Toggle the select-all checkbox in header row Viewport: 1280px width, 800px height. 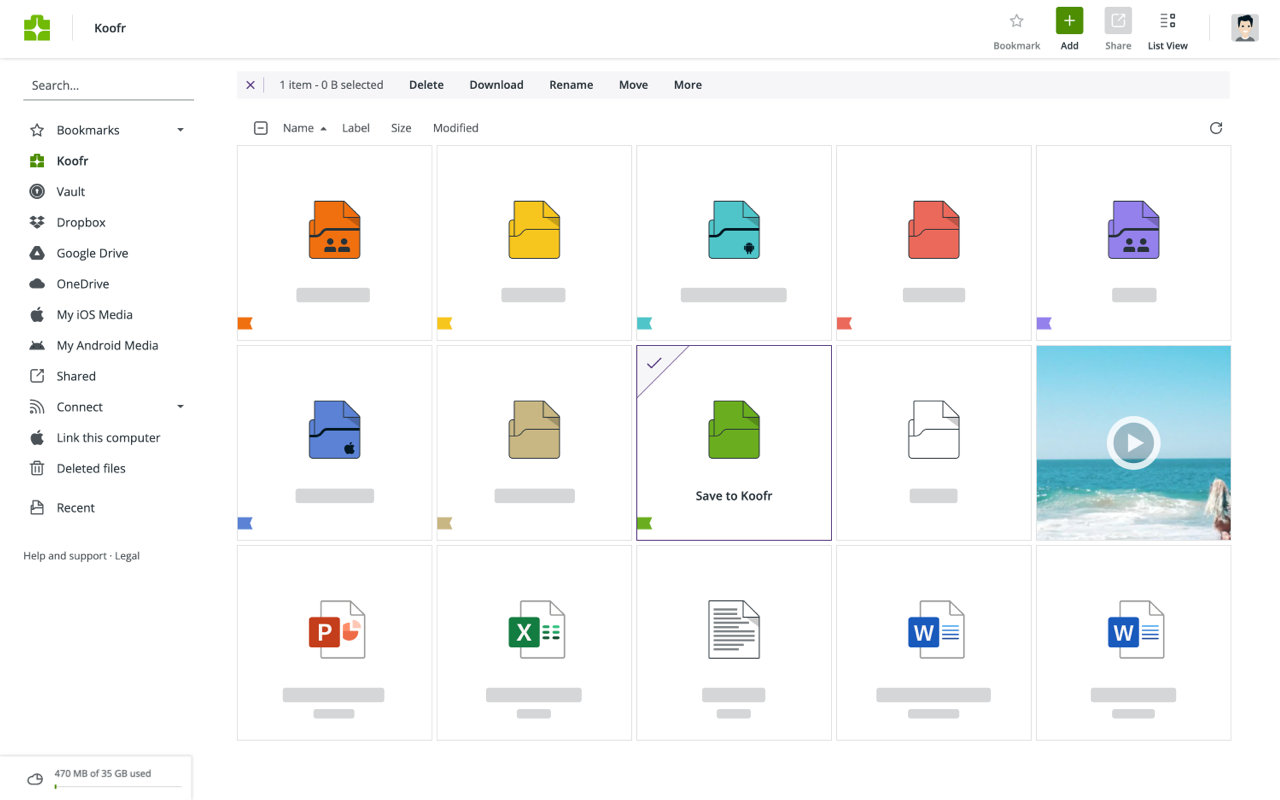[x=261, y=128]
